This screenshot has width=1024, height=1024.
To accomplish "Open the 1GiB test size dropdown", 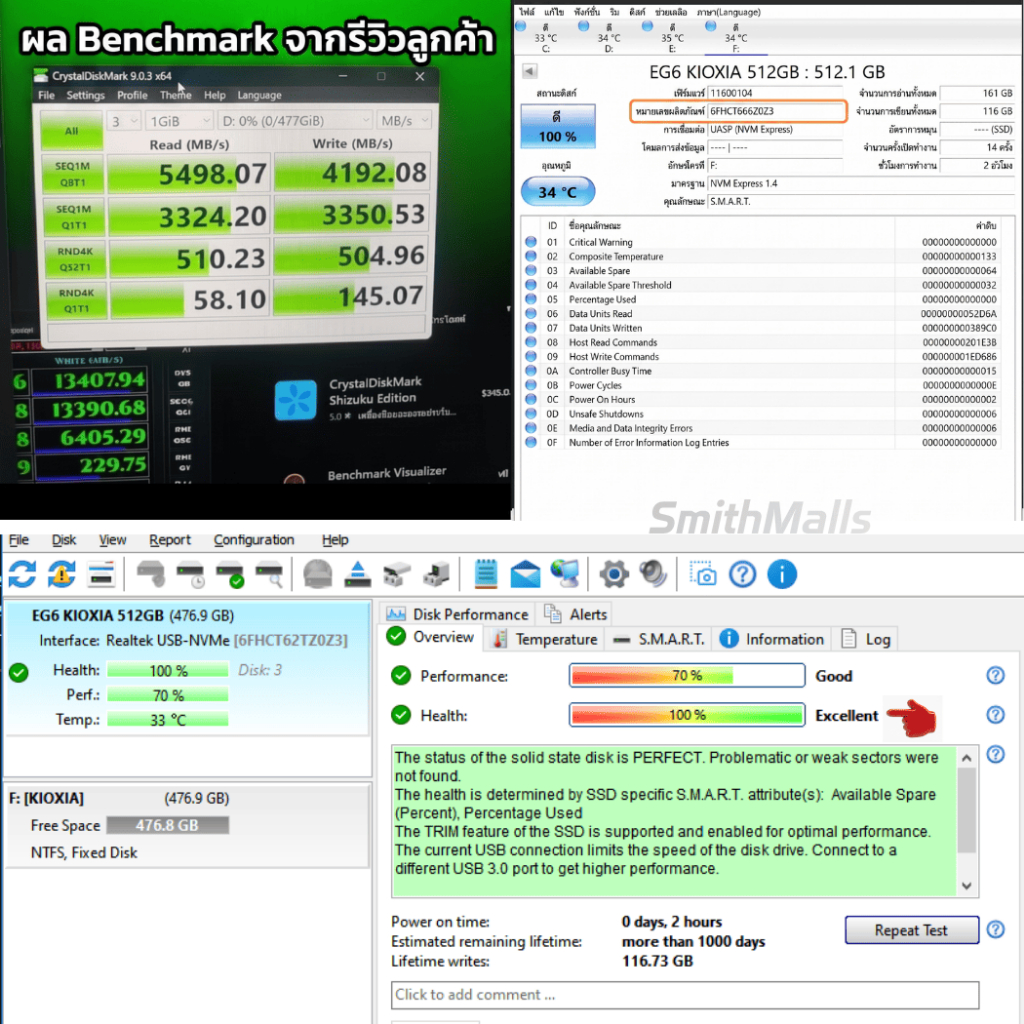I will [180, 121].
